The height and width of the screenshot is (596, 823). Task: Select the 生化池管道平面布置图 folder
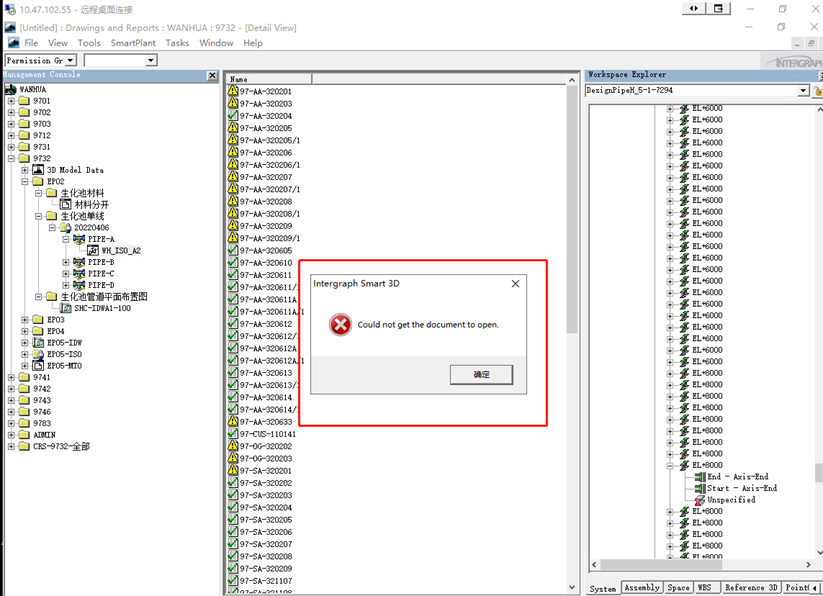pos(104,296)
